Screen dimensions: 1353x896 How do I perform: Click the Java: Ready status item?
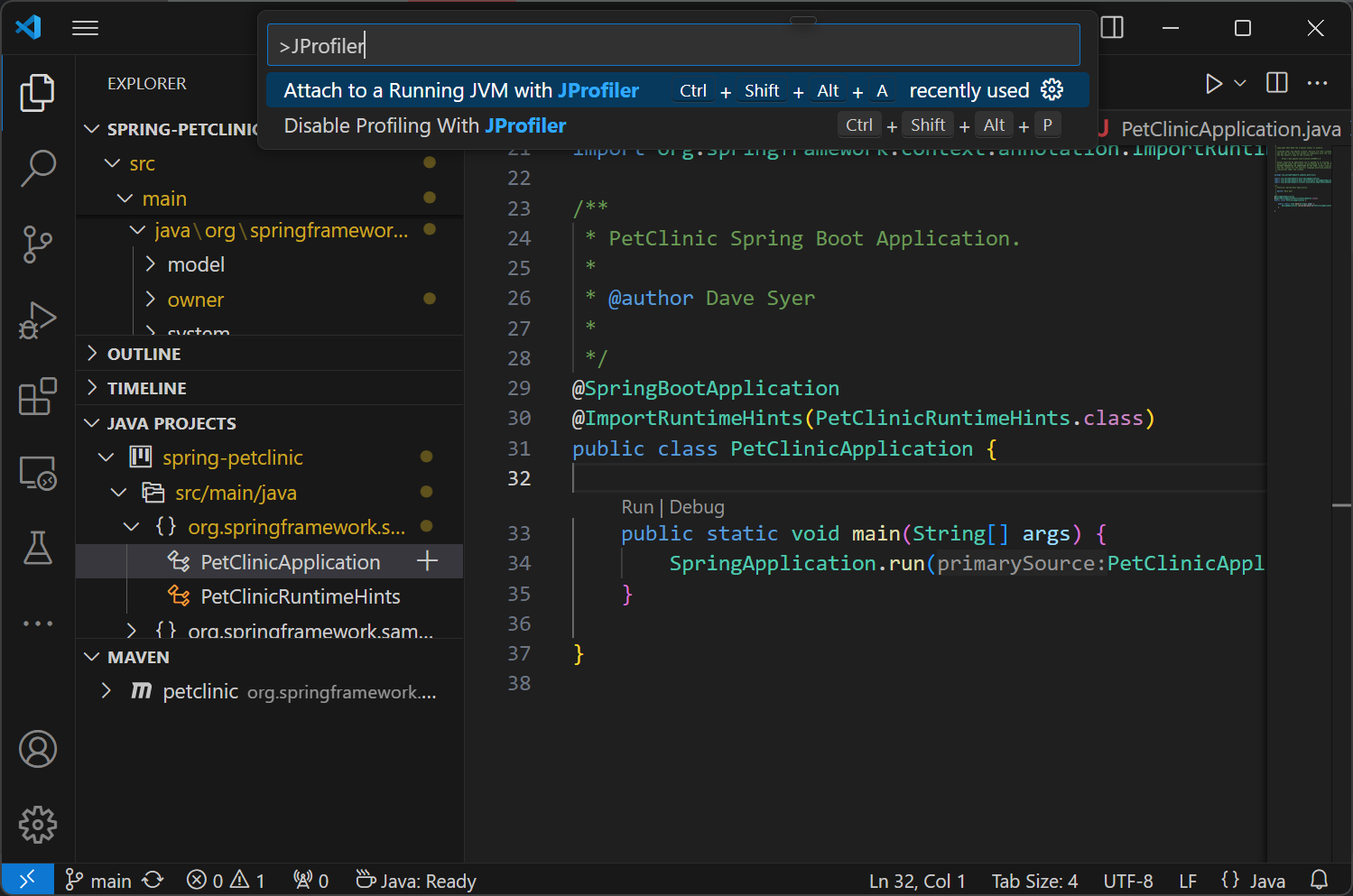[416, 881]
